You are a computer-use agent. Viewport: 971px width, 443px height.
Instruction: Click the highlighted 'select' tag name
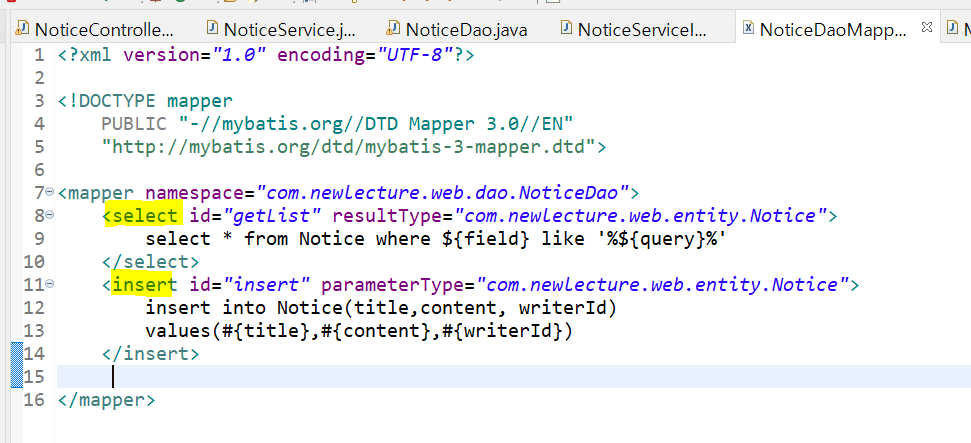tap(146, 216)
